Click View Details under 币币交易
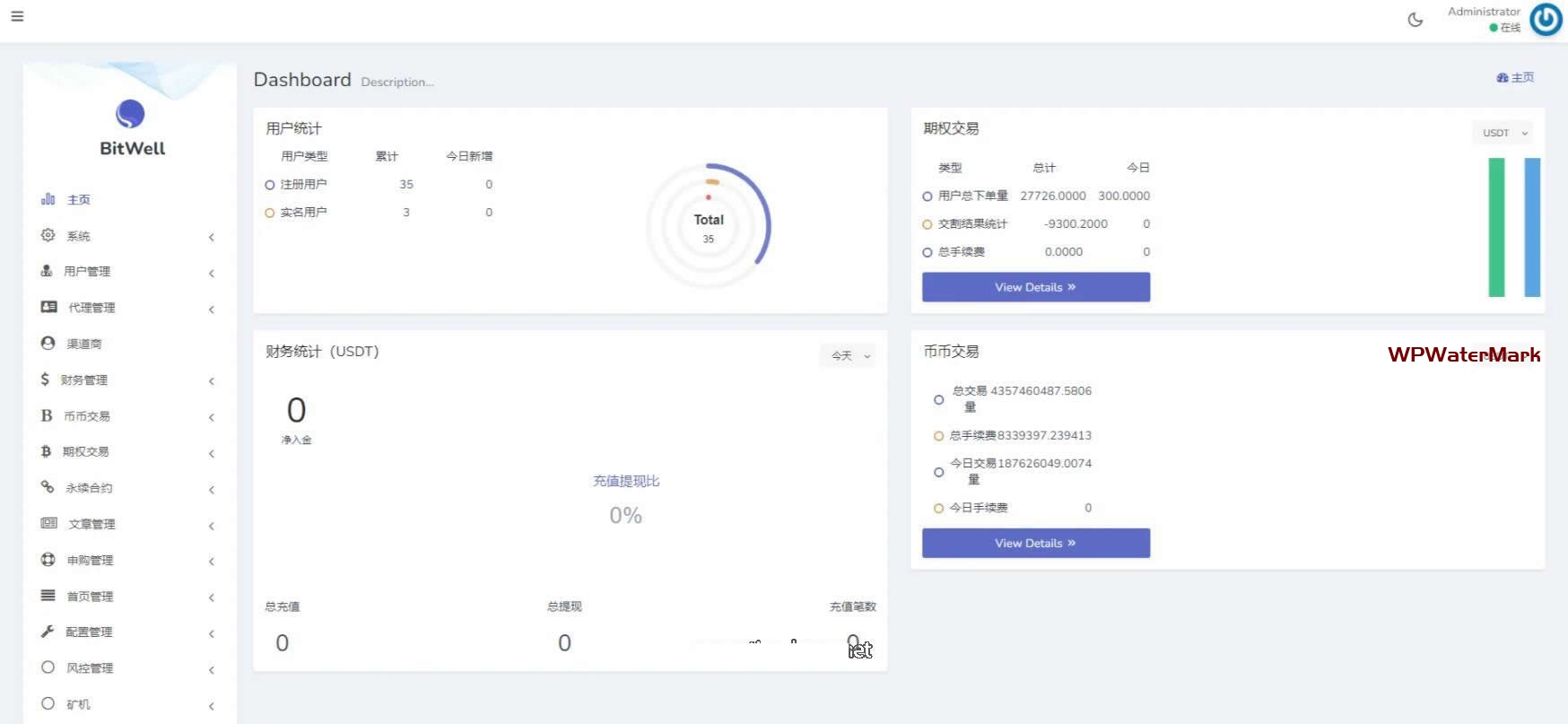 [1035, 543]
